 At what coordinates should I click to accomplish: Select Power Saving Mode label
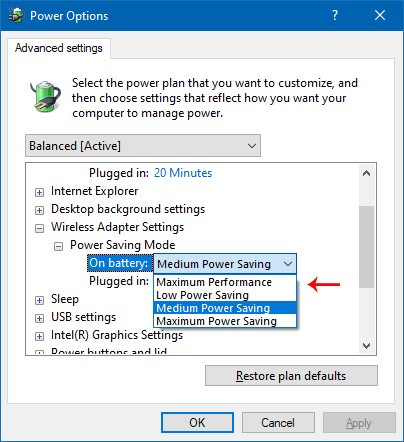click(x=122, y=245)
